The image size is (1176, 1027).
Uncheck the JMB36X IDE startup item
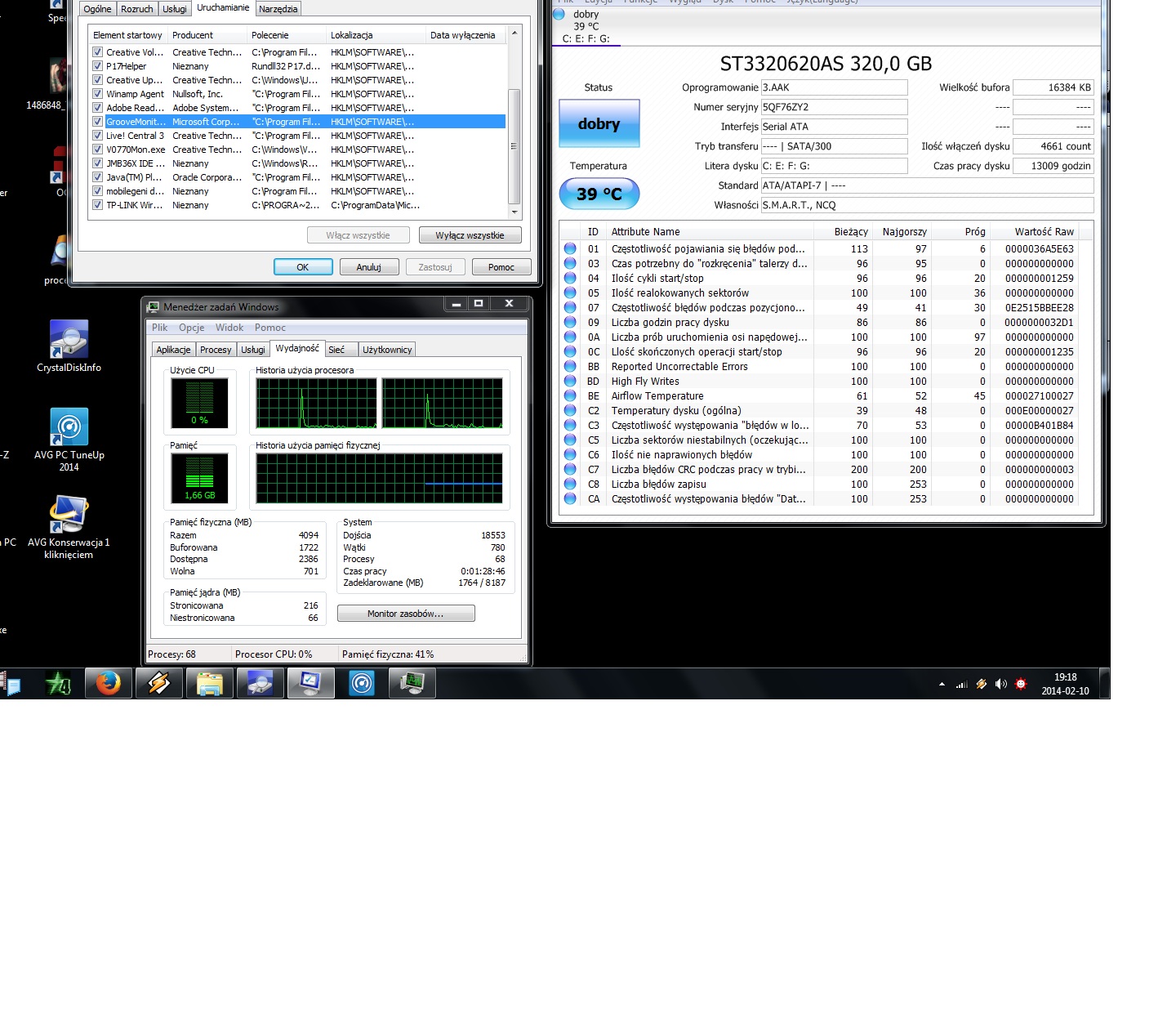pyautogui.click(x=97, y=163)
